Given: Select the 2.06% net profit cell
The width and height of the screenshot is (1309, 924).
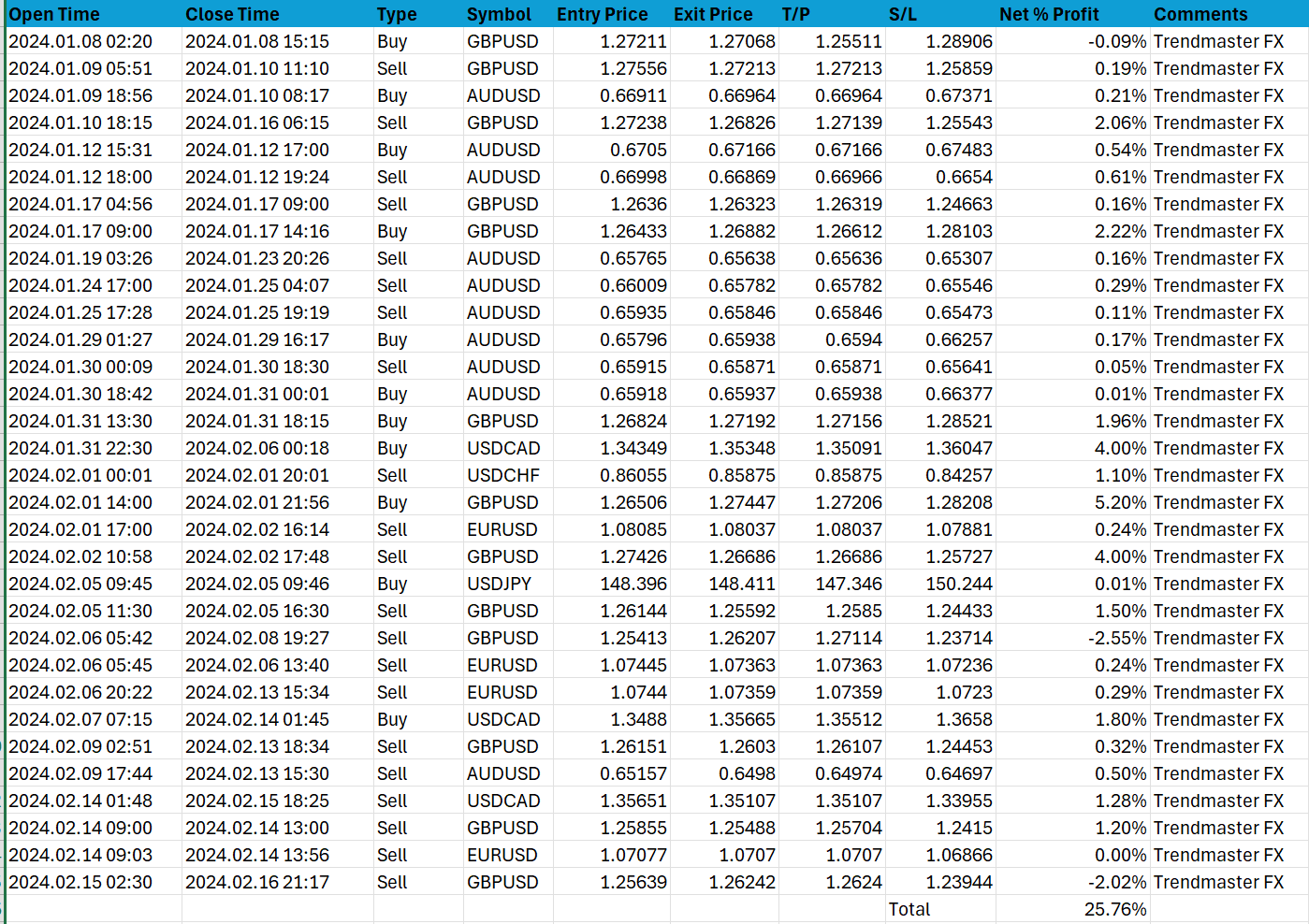Looking at the screenshot, I should coord(1072,123).
